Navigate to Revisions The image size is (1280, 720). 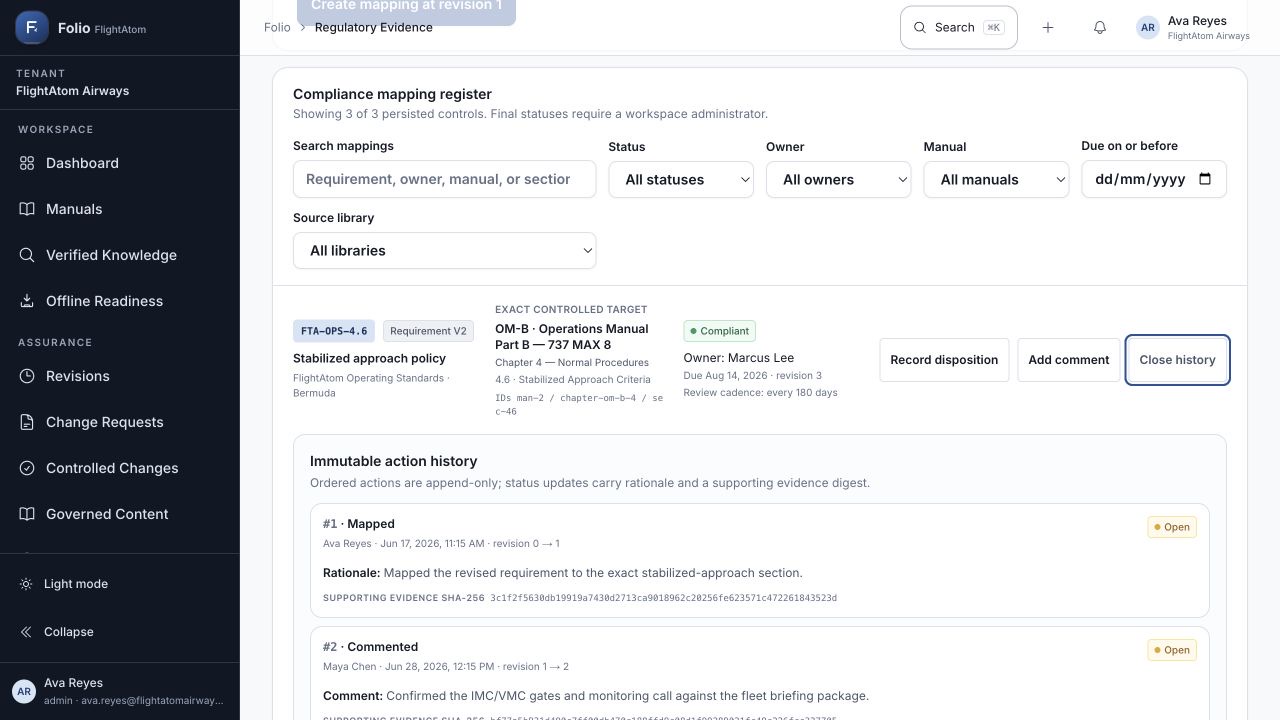pyautogui.click(x=119, y=376)
